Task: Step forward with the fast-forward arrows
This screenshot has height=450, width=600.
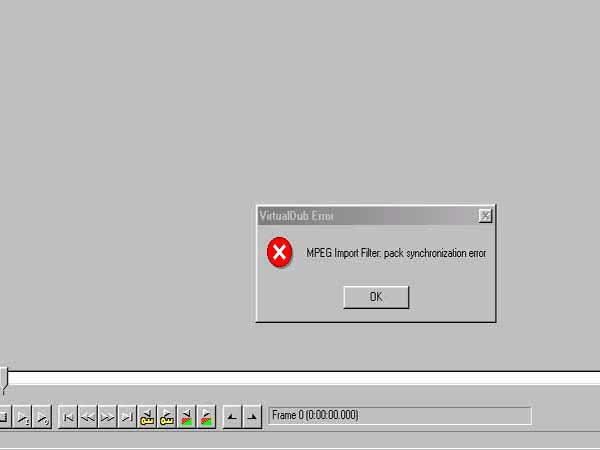Action: pos(108,417)
